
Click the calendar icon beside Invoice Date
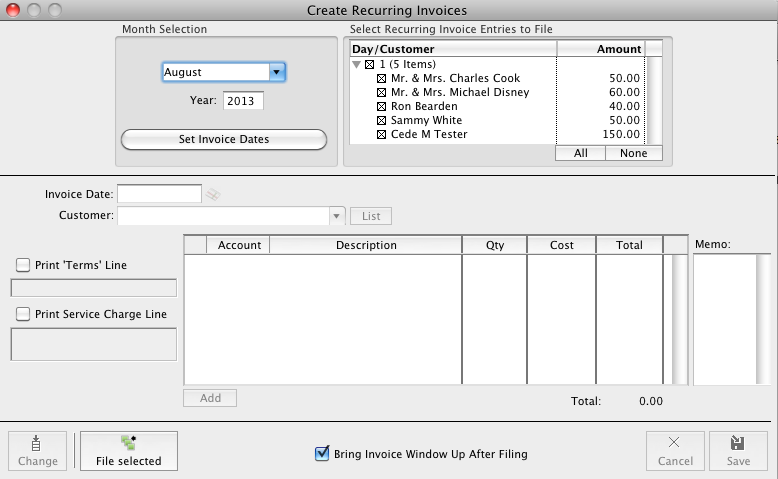(x=213, y=194)
